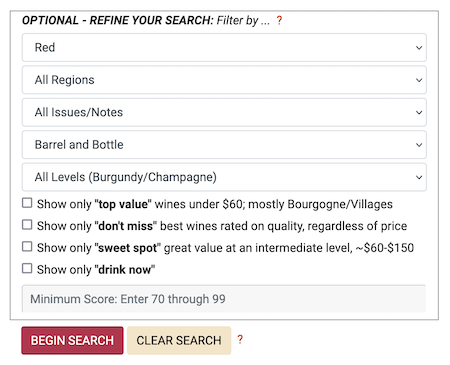This screenshot has width=450, height=365.
Task: Click the chevron arrow on the Red dropdown
Action: click(419, 48)
